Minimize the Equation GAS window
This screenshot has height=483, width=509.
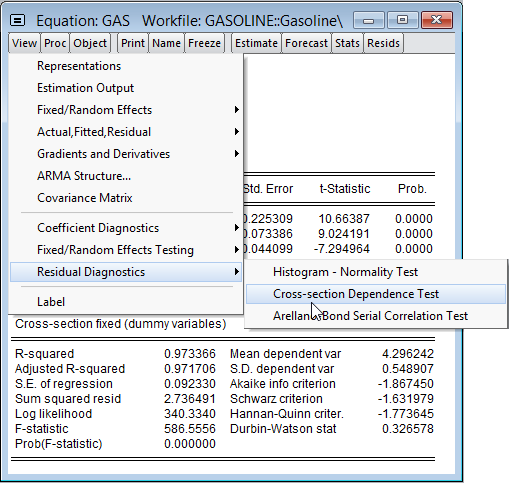pos(368,20)
